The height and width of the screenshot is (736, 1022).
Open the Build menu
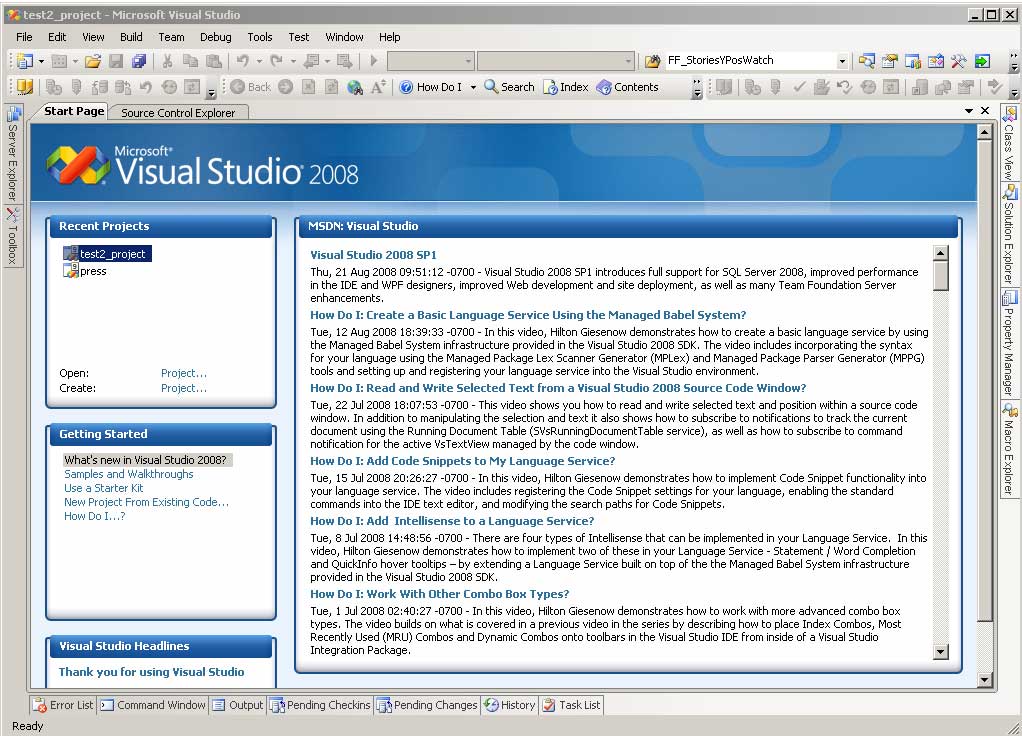(131, 37)
